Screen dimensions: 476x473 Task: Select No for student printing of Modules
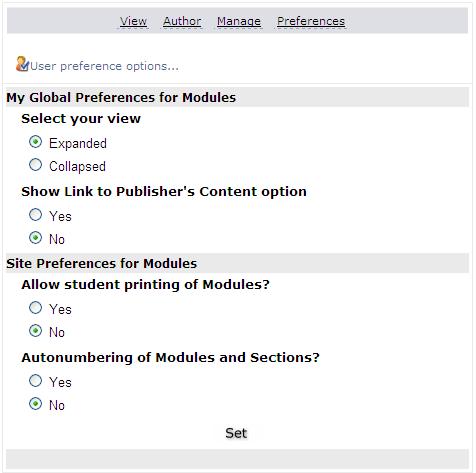point(35,331)
